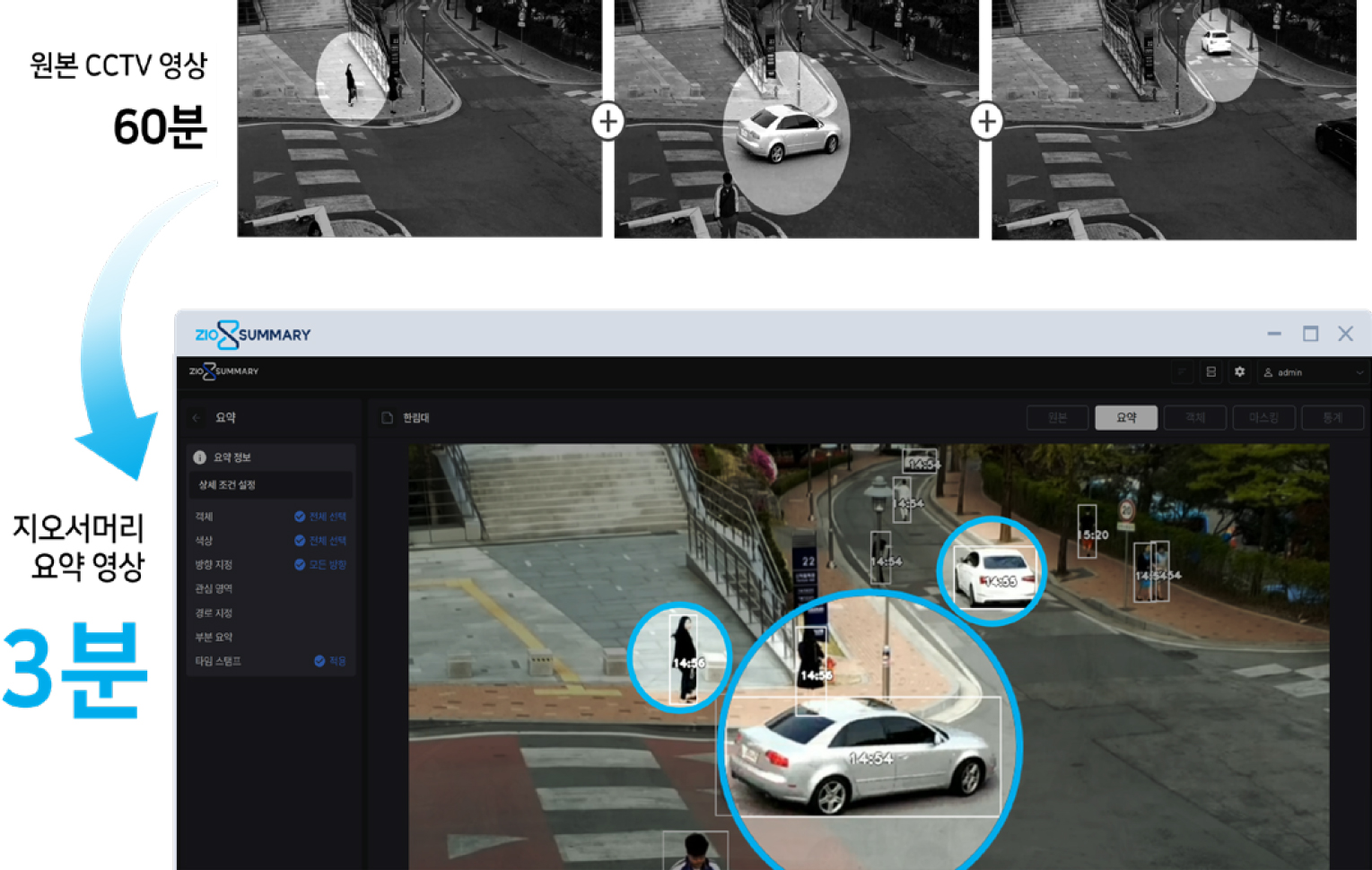Click the first plus icon between CCTV frames
Screen dimensions: 1372x870
607,121
